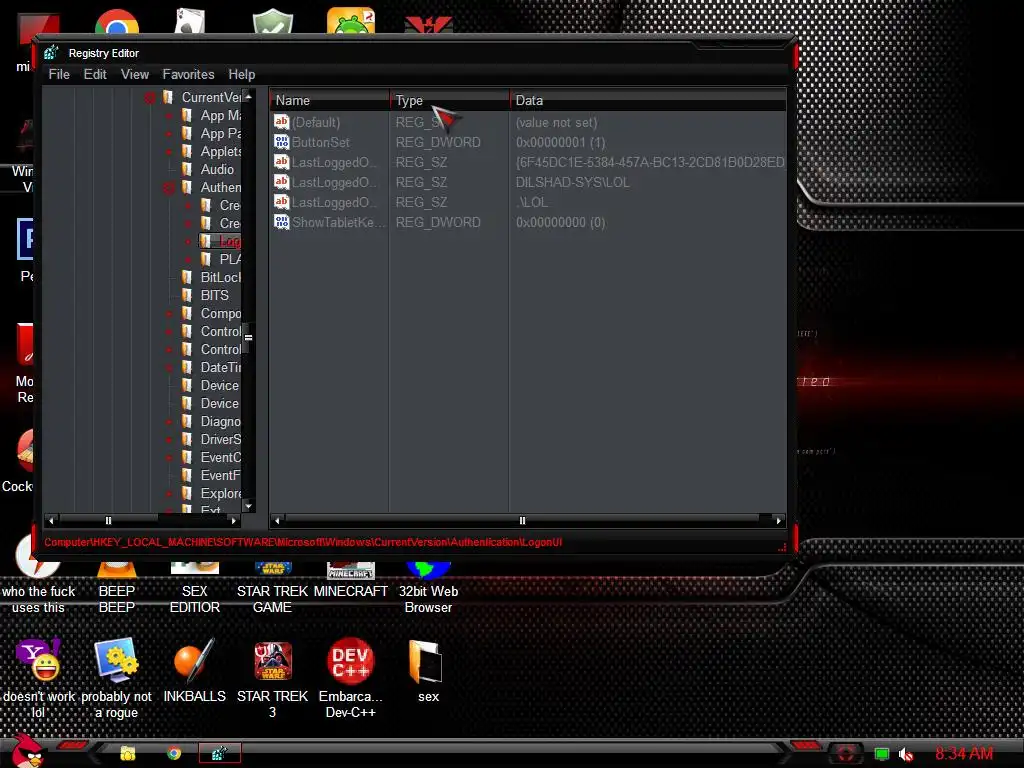Open the Favorites menu
The height and width of the screenshot is (768, 1024).
pyautogui.click(x=188, y=74)
